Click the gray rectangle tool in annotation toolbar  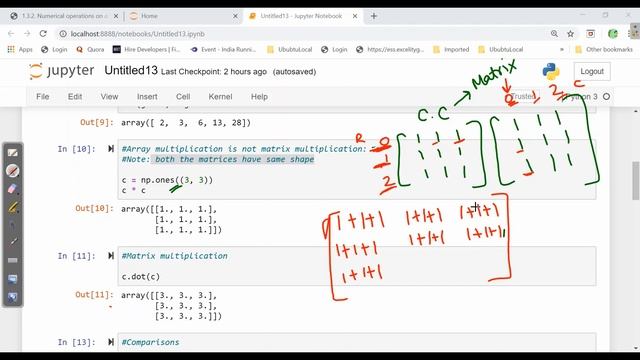pos(13,260)
